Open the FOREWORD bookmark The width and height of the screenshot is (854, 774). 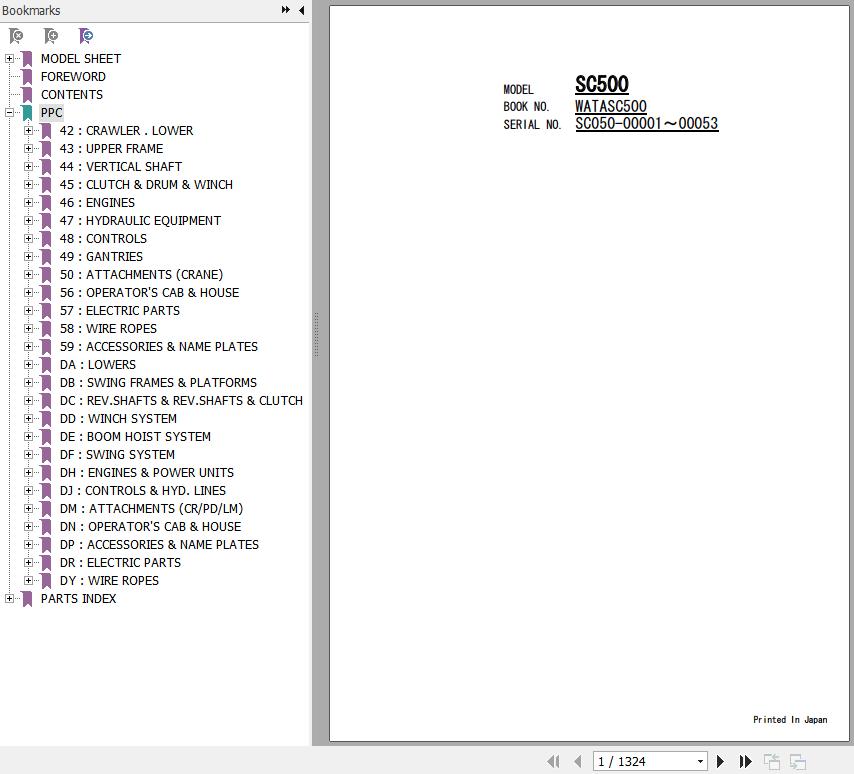coord(73,77)
